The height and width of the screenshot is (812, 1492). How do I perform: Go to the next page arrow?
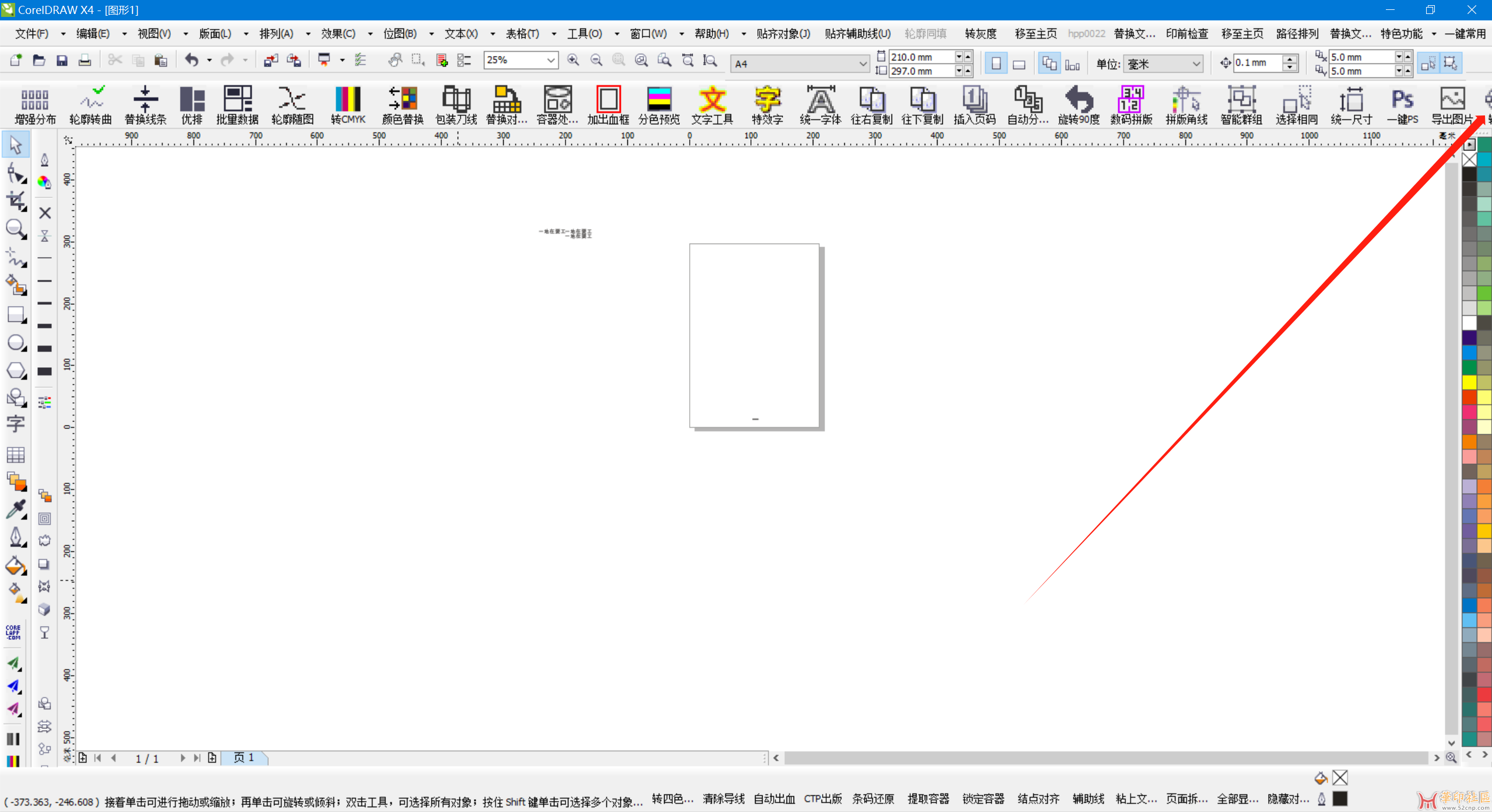(x=182, y=758)
